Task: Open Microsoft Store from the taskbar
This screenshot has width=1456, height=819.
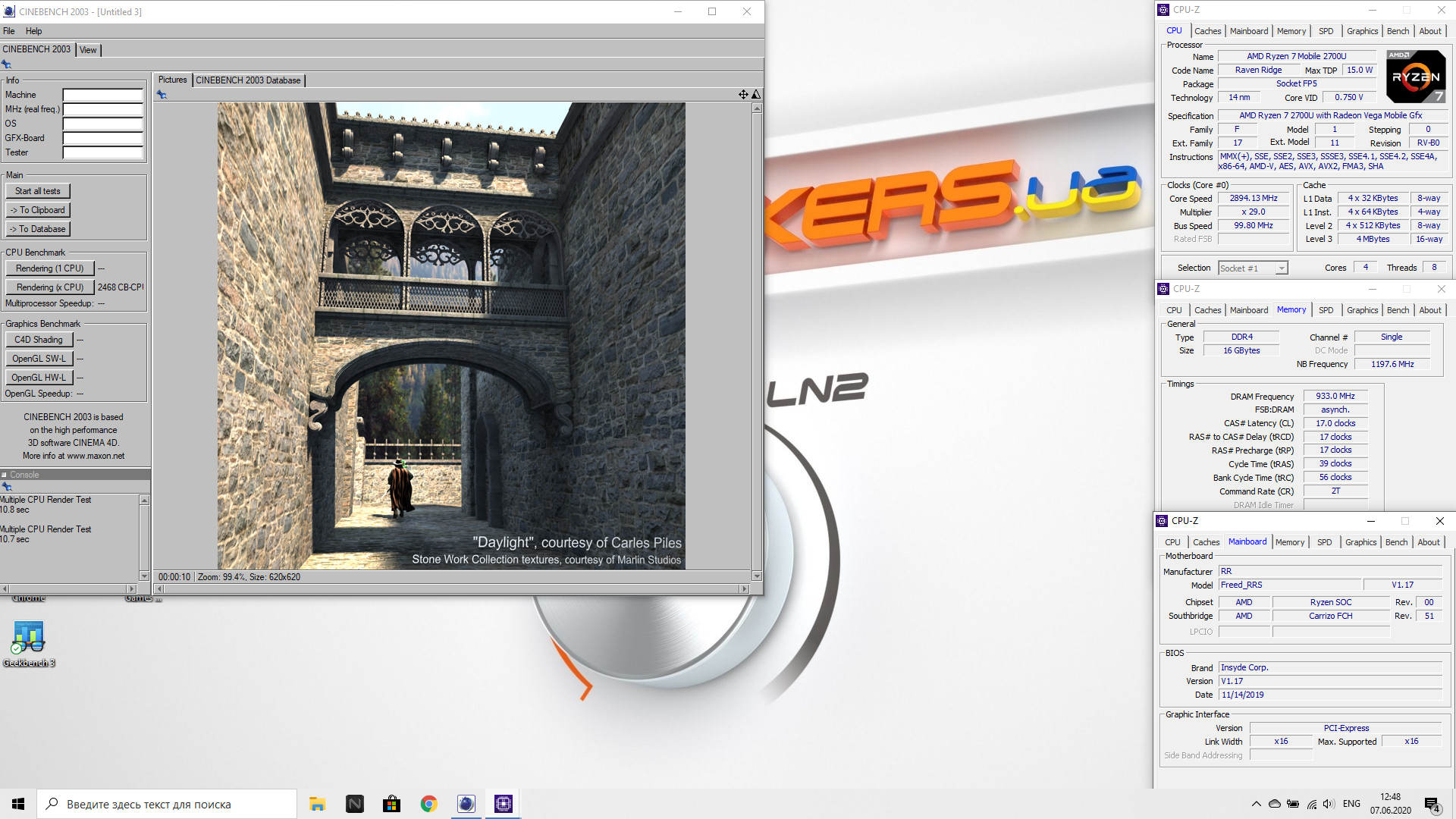Action: 392,804
